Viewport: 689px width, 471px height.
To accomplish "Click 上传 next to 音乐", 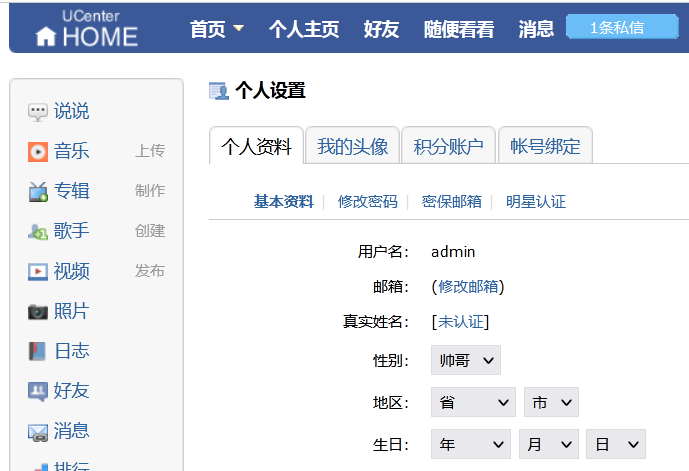I will coord(150,151).
